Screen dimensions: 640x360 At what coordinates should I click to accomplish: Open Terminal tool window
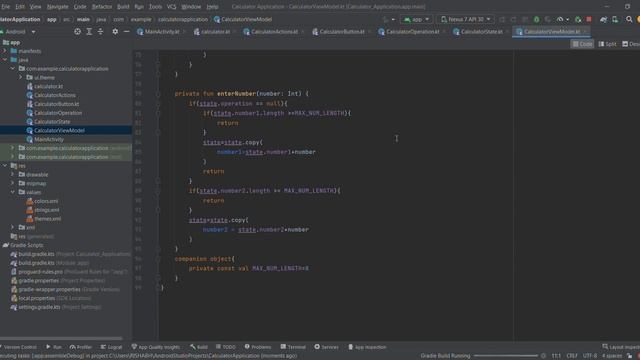(x=293, y=347)
